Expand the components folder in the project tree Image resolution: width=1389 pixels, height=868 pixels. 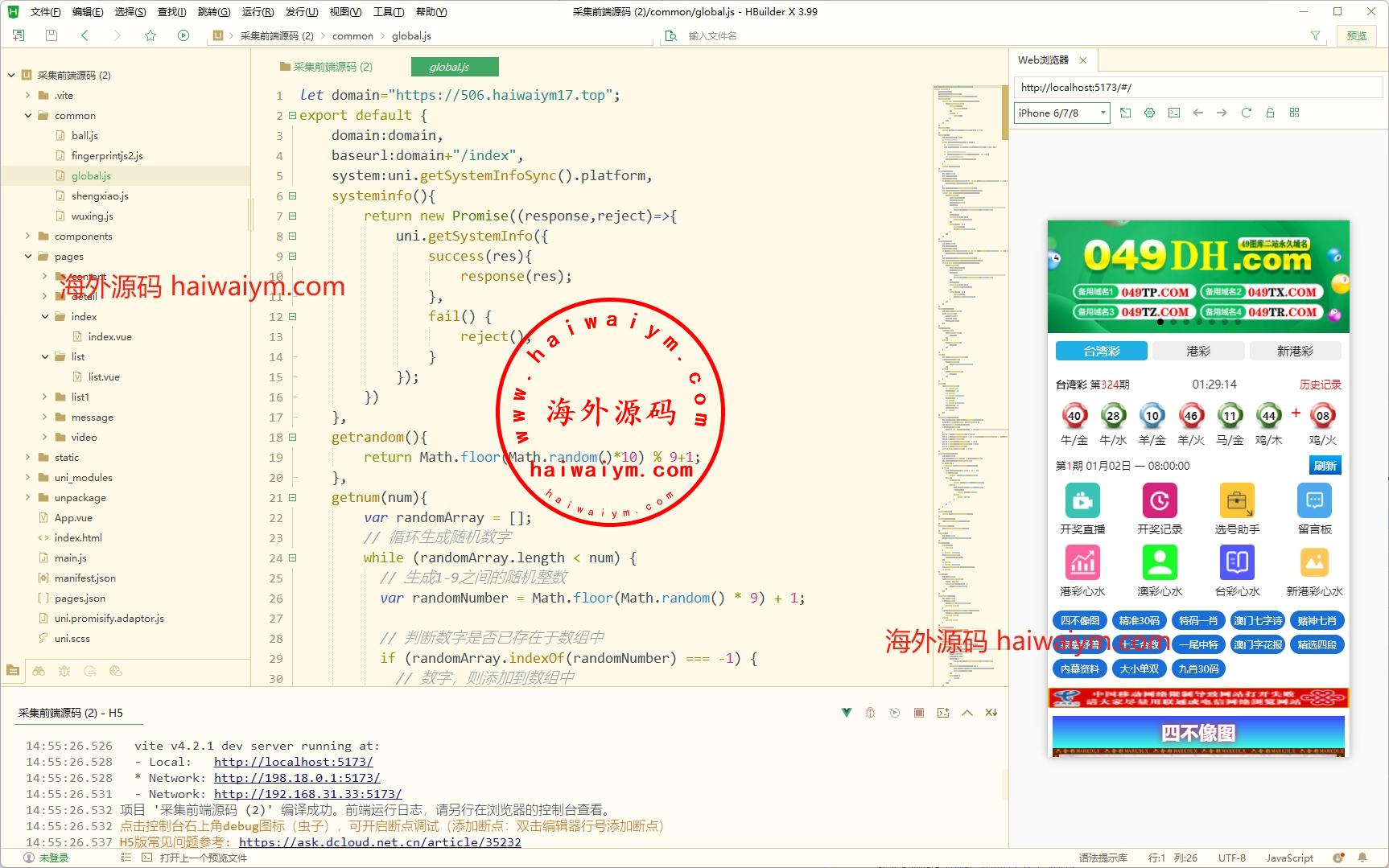click(x=28, y=236)
